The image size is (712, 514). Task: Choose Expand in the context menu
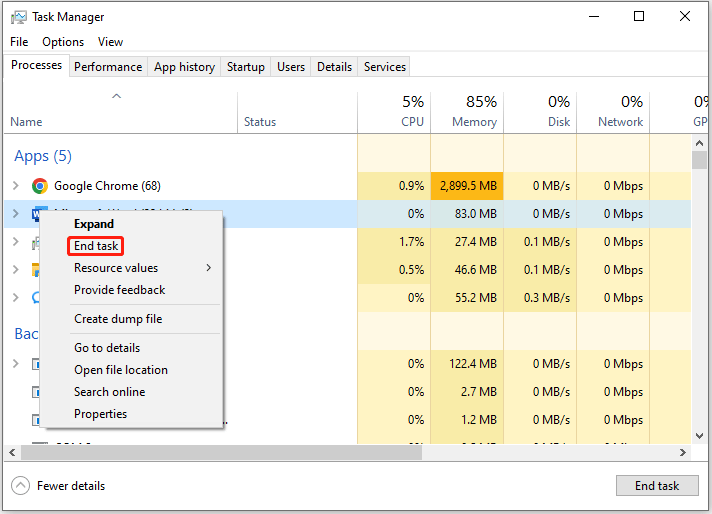pyautogui.click(x=132, y=224)
